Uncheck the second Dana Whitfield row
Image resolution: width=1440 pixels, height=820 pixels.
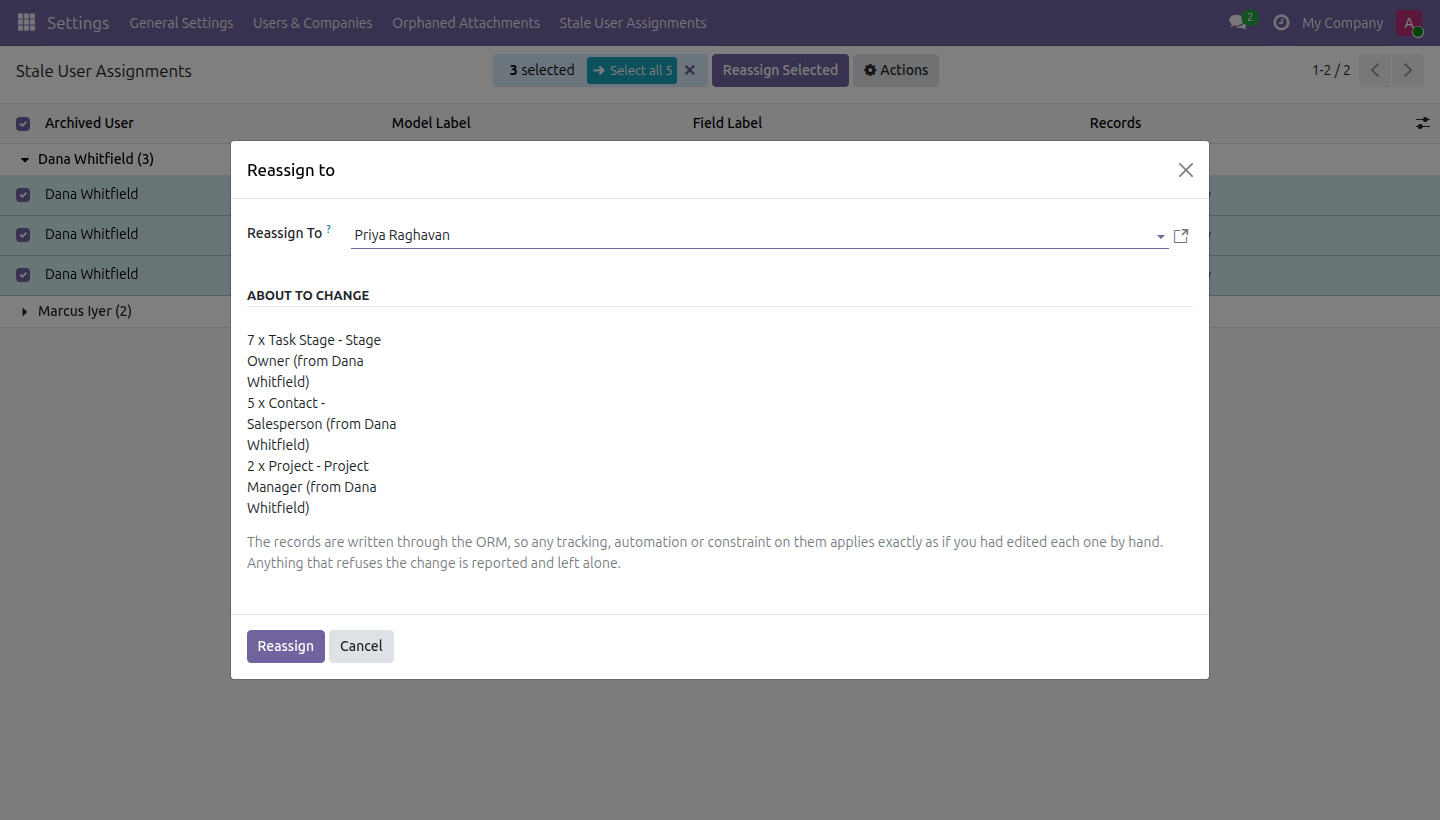(23, 235)
